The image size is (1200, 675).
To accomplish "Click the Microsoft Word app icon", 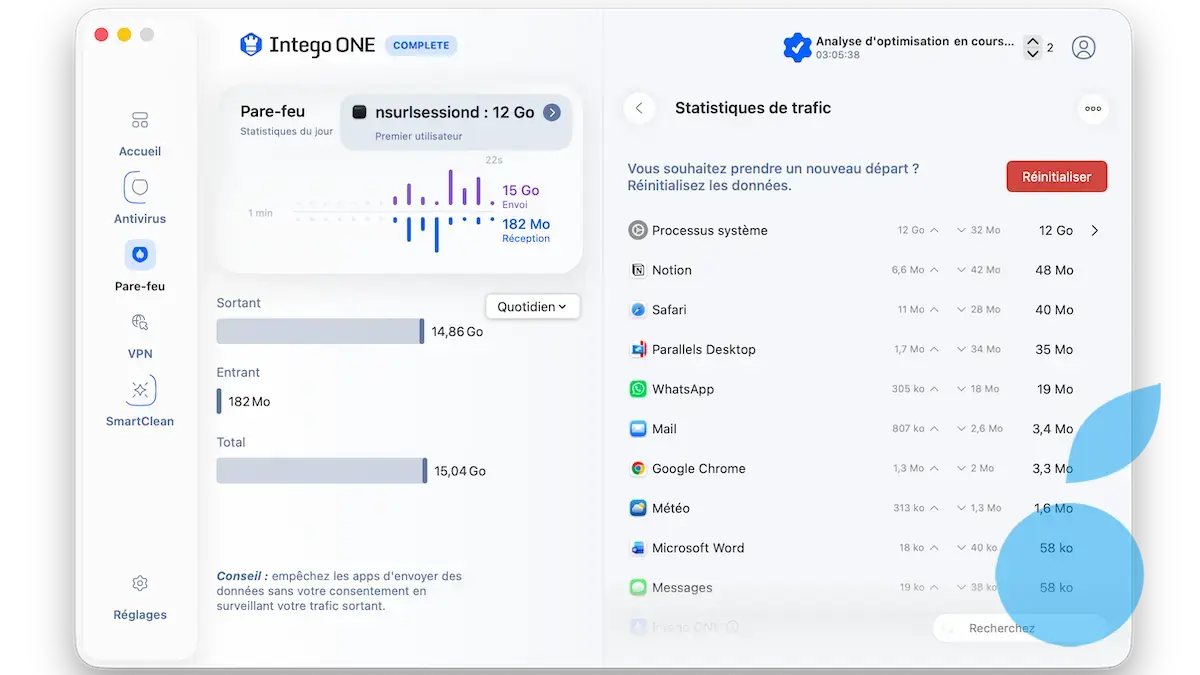I will (x=638, y=548).
